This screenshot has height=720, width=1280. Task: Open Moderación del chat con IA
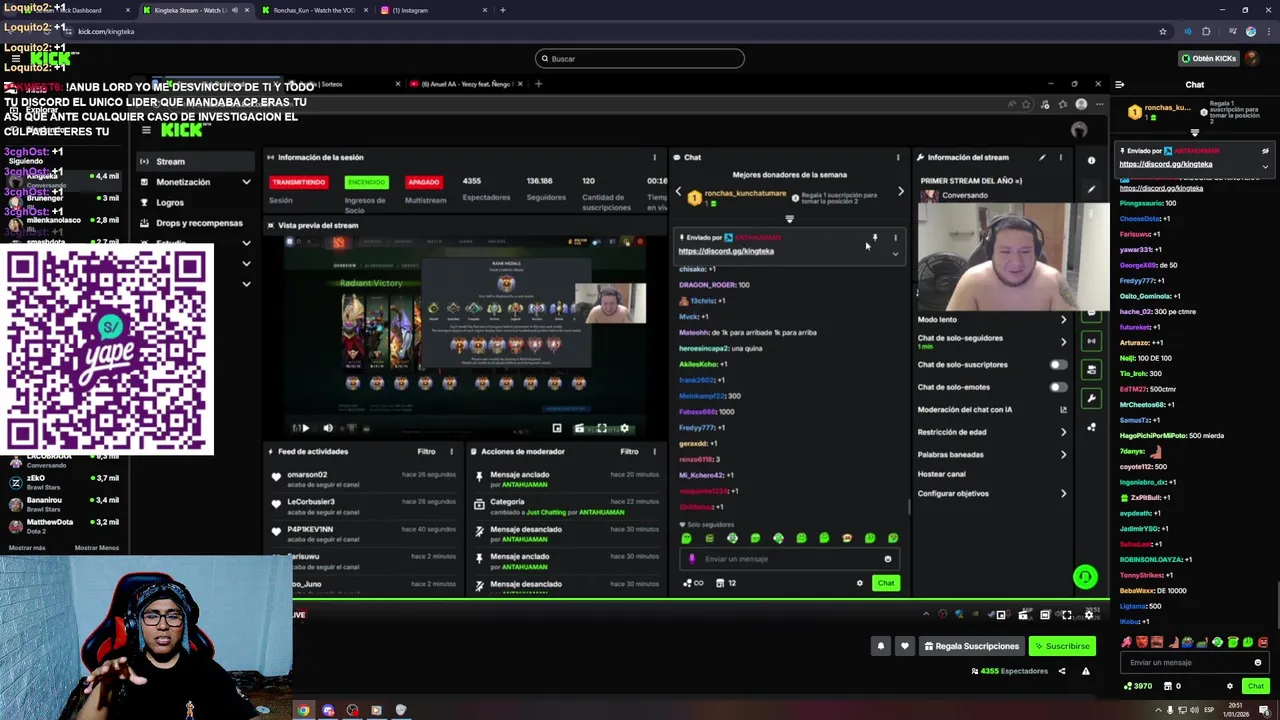(994, 409)
